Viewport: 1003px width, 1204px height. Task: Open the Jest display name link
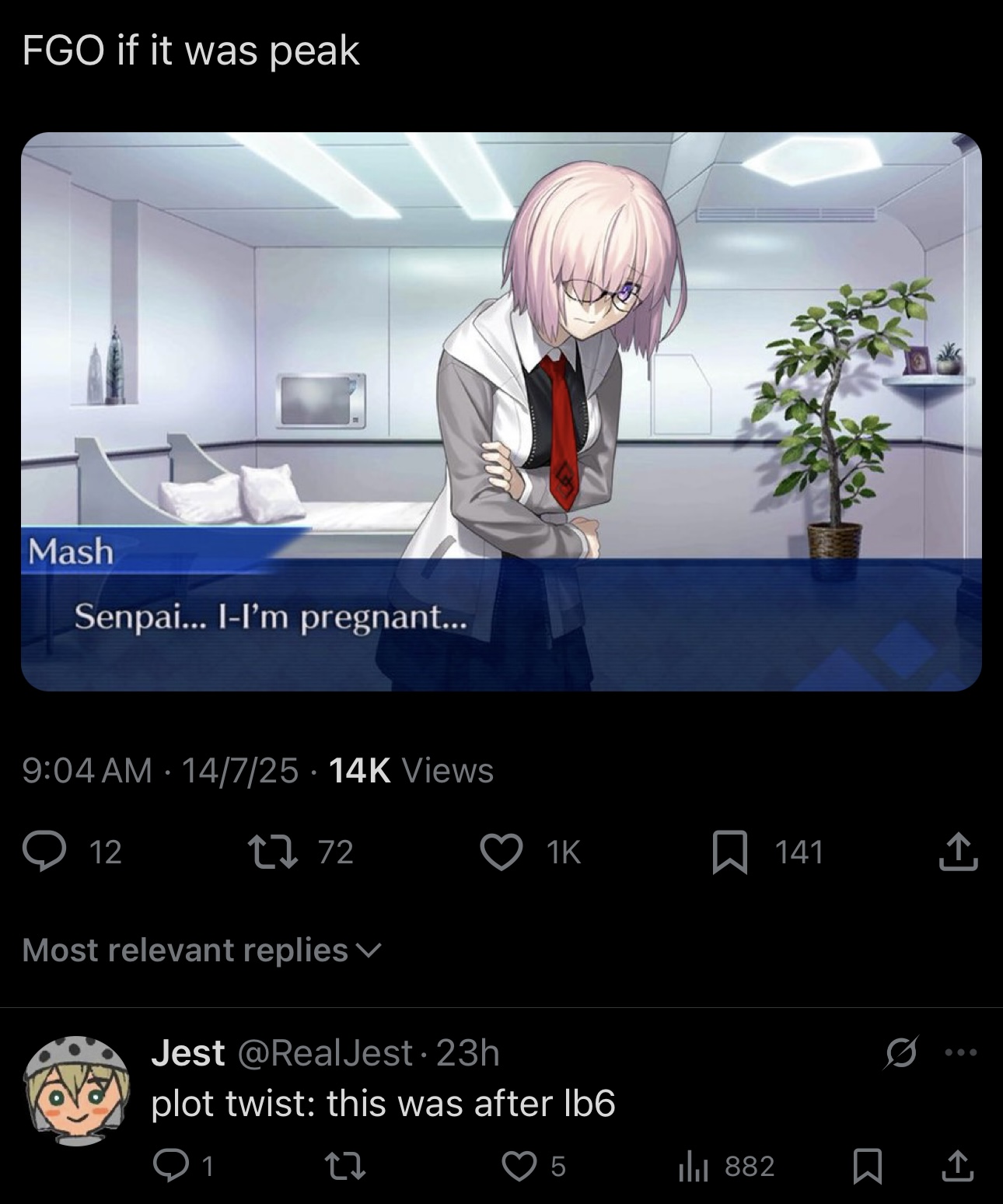pyautogui.click(x=187, y=1053)
